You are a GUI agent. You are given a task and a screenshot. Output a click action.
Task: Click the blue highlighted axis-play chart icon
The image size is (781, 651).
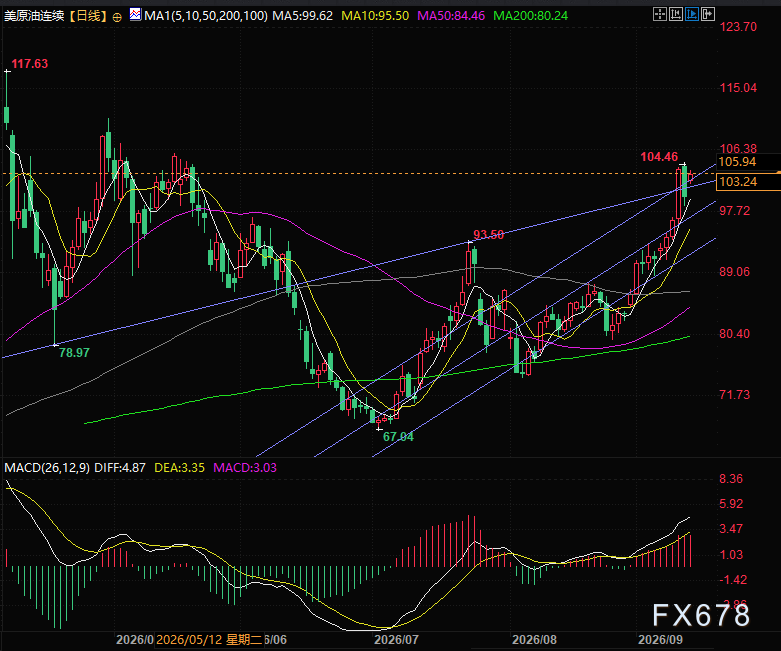pos(692,14)
